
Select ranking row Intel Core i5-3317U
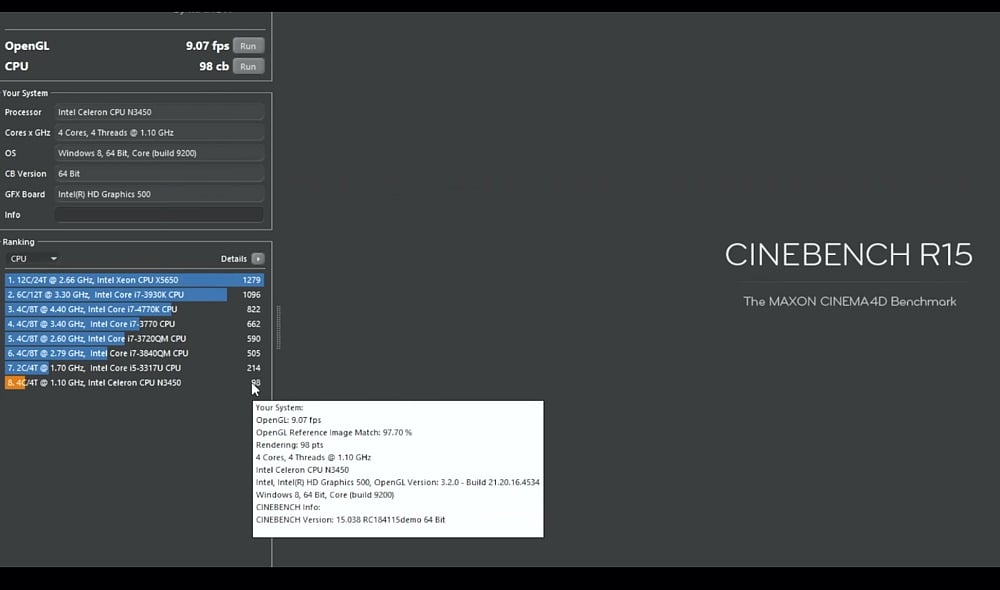pyautogui.click(x=134, y=368)
